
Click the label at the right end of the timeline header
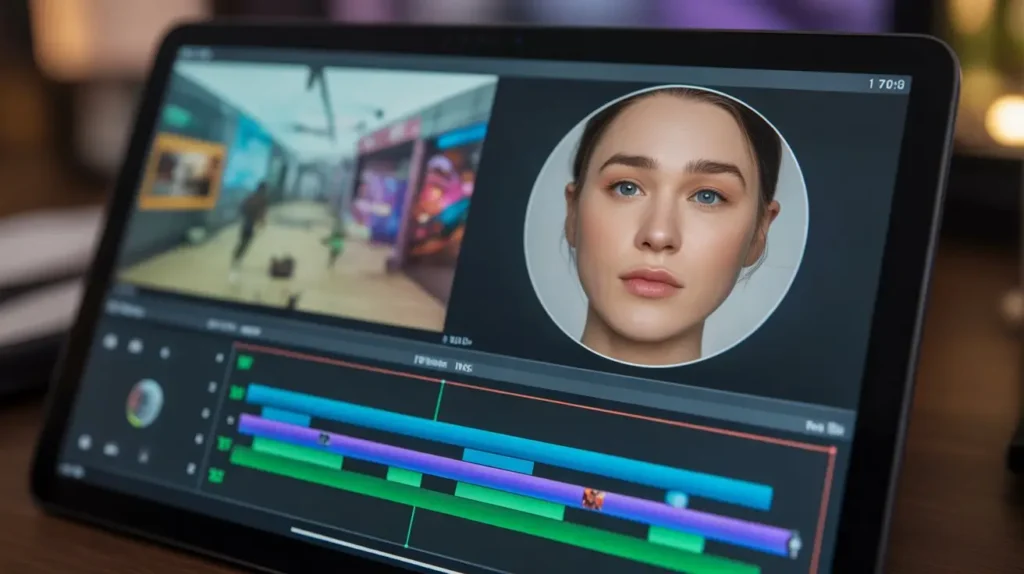[x=824, y=428]
